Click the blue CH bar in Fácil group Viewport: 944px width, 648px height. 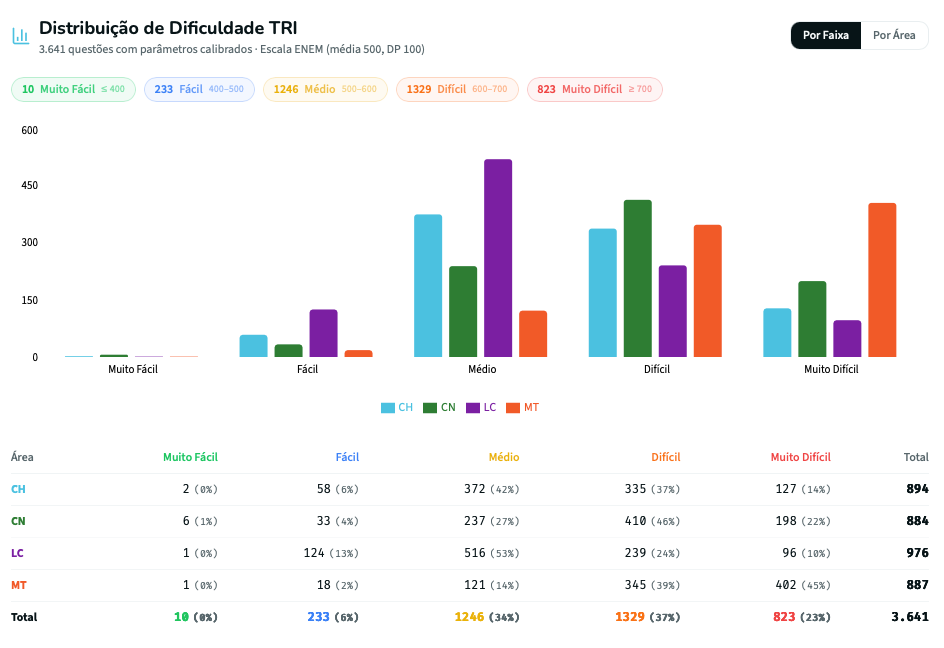coord(253,346)
